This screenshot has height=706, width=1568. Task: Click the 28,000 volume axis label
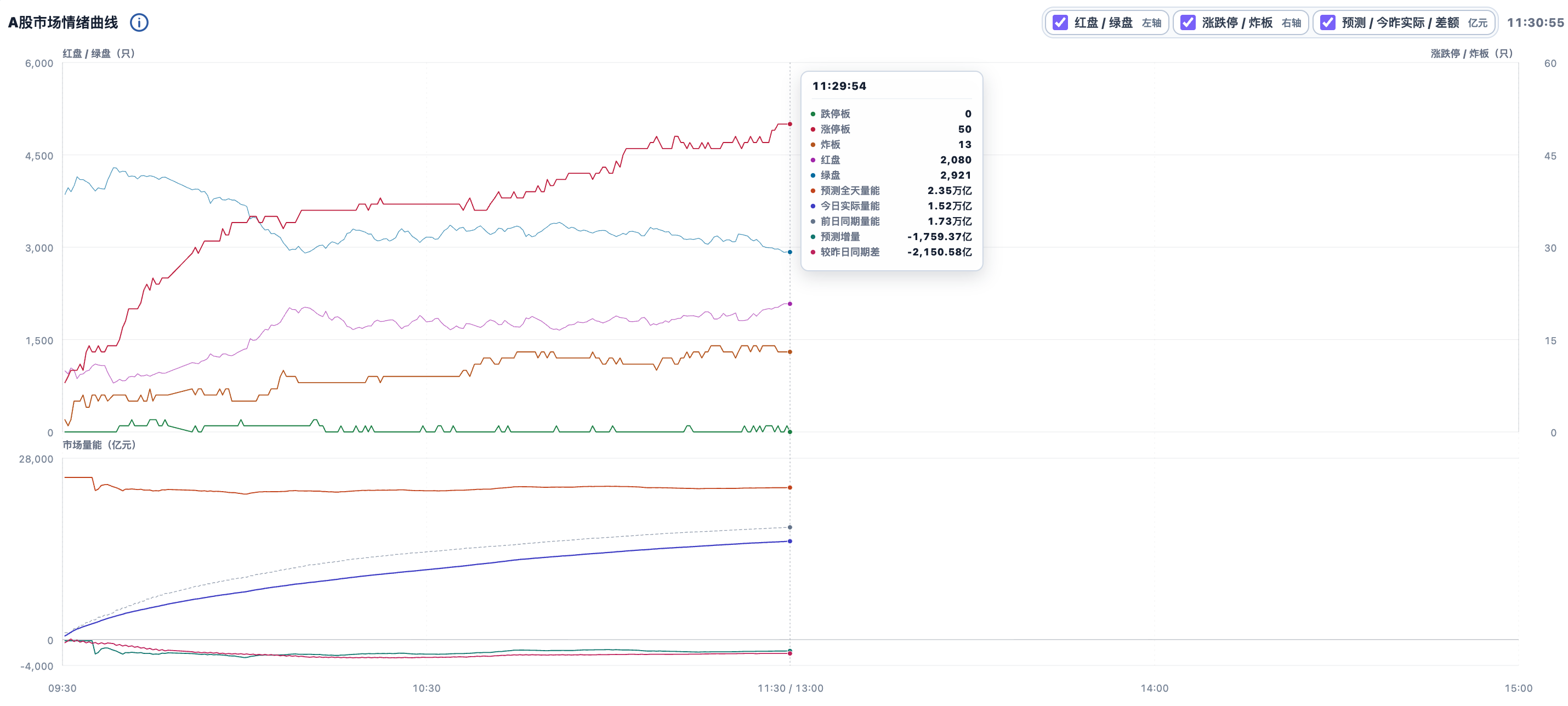[36, 459]
